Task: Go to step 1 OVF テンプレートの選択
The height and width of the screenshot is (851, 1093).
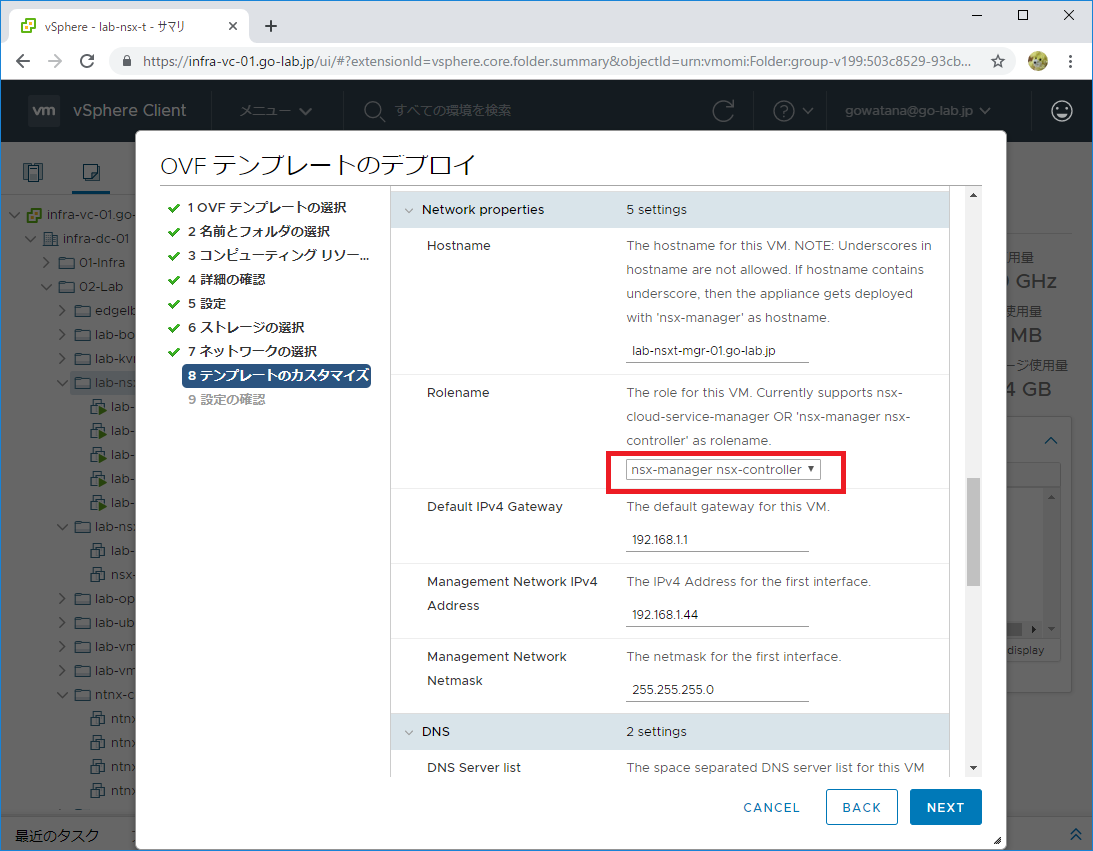Action: [266, 208]
